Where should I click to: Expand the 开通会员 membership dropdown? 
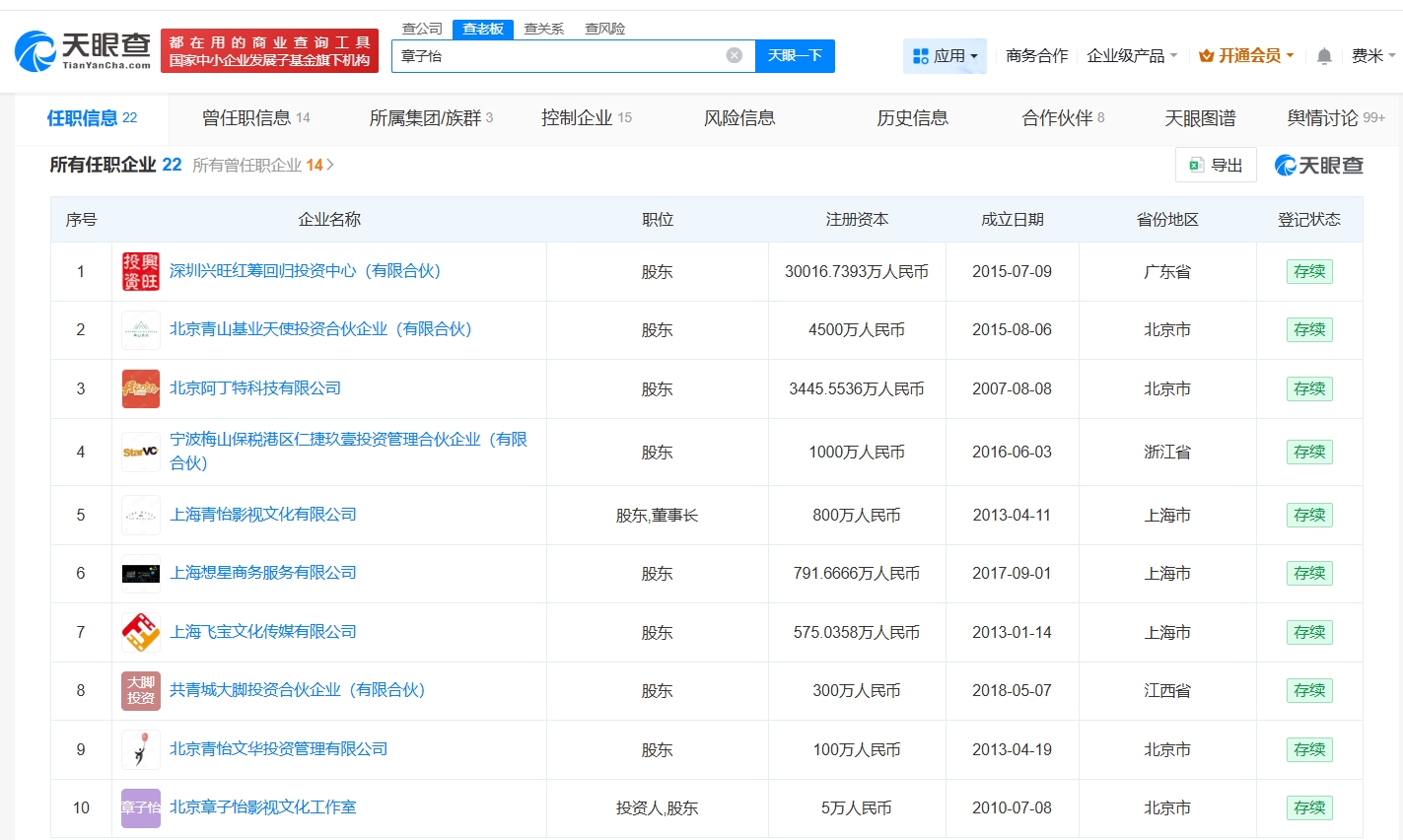(x=1247, y=56)
